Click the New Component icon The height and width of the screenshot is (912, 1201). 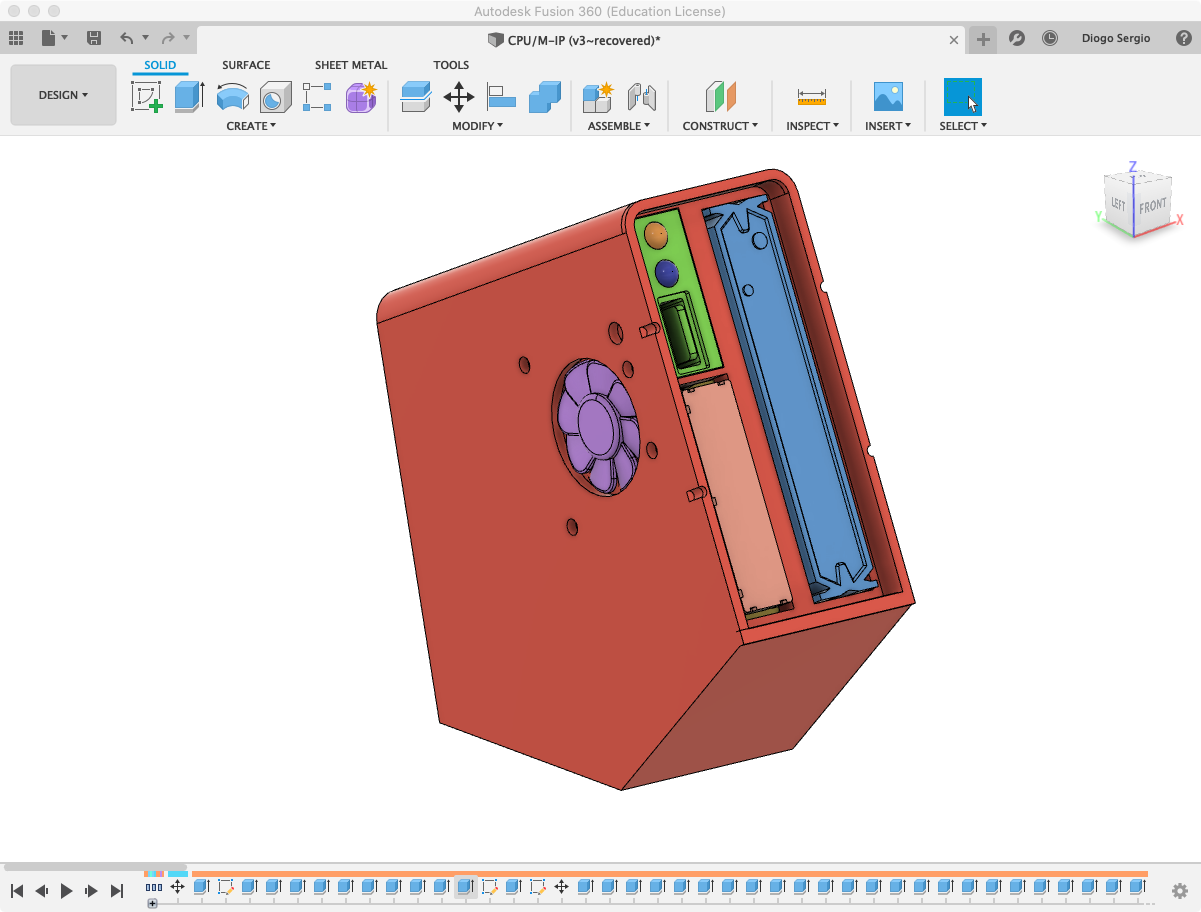coord(598,97)
